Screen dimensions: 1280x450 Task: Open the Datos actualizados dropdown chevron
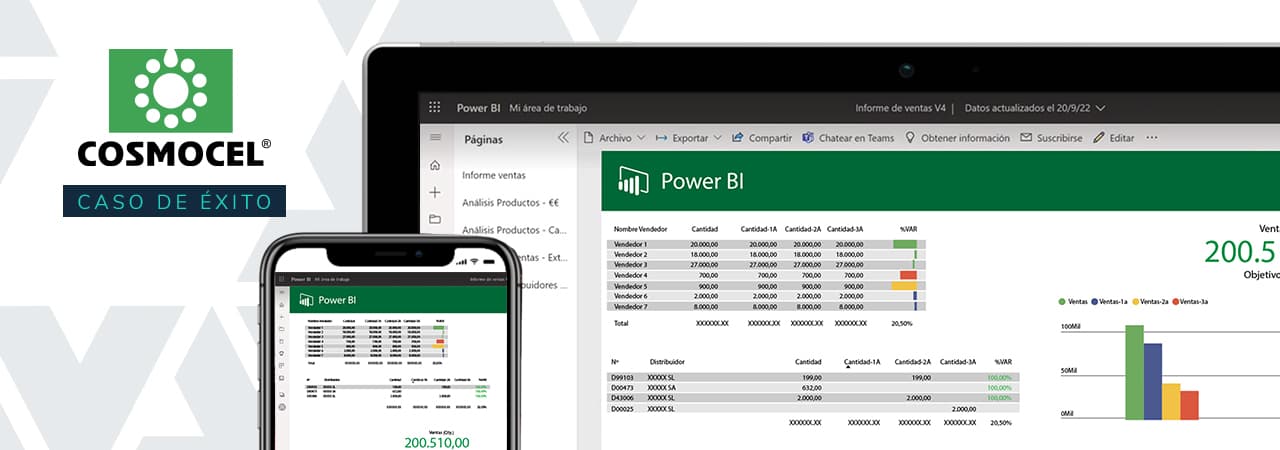click(1101, 108)
